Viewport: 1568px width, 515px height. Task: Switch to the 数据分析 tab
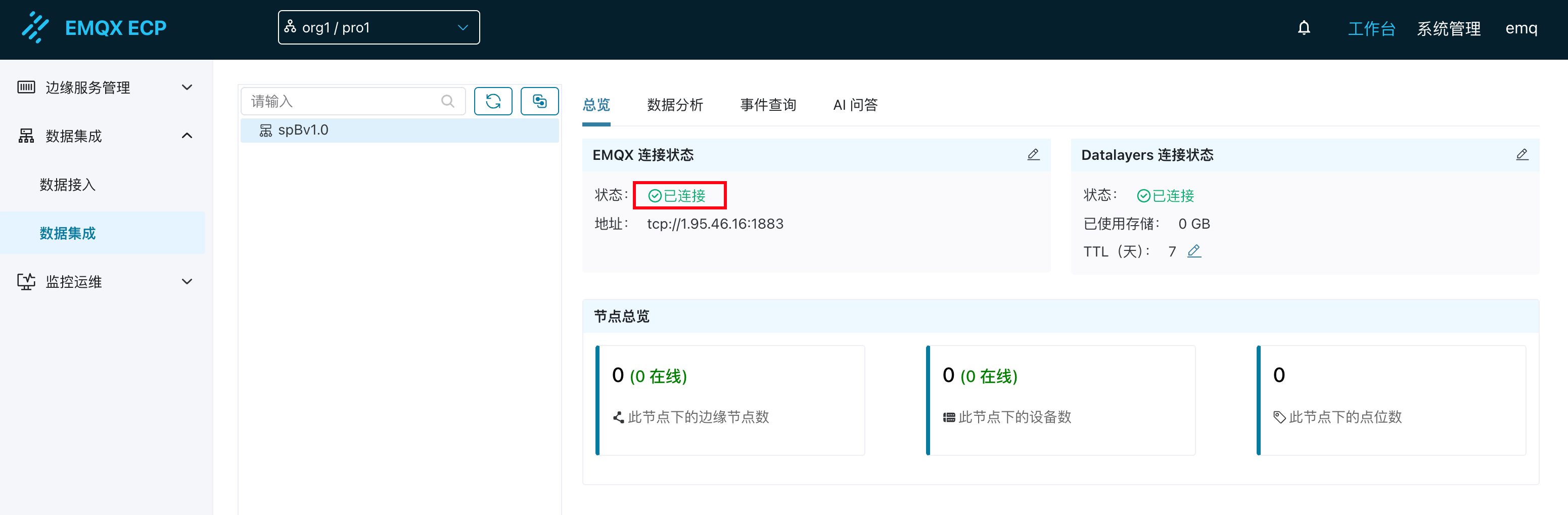click(674, 105)
